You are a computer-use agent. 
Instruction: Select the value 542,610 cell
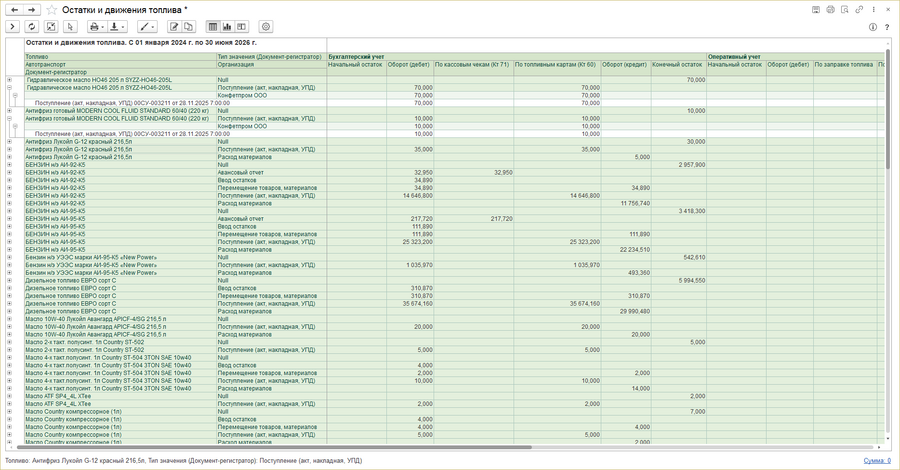pyautogui.click(x=678, y=258)
